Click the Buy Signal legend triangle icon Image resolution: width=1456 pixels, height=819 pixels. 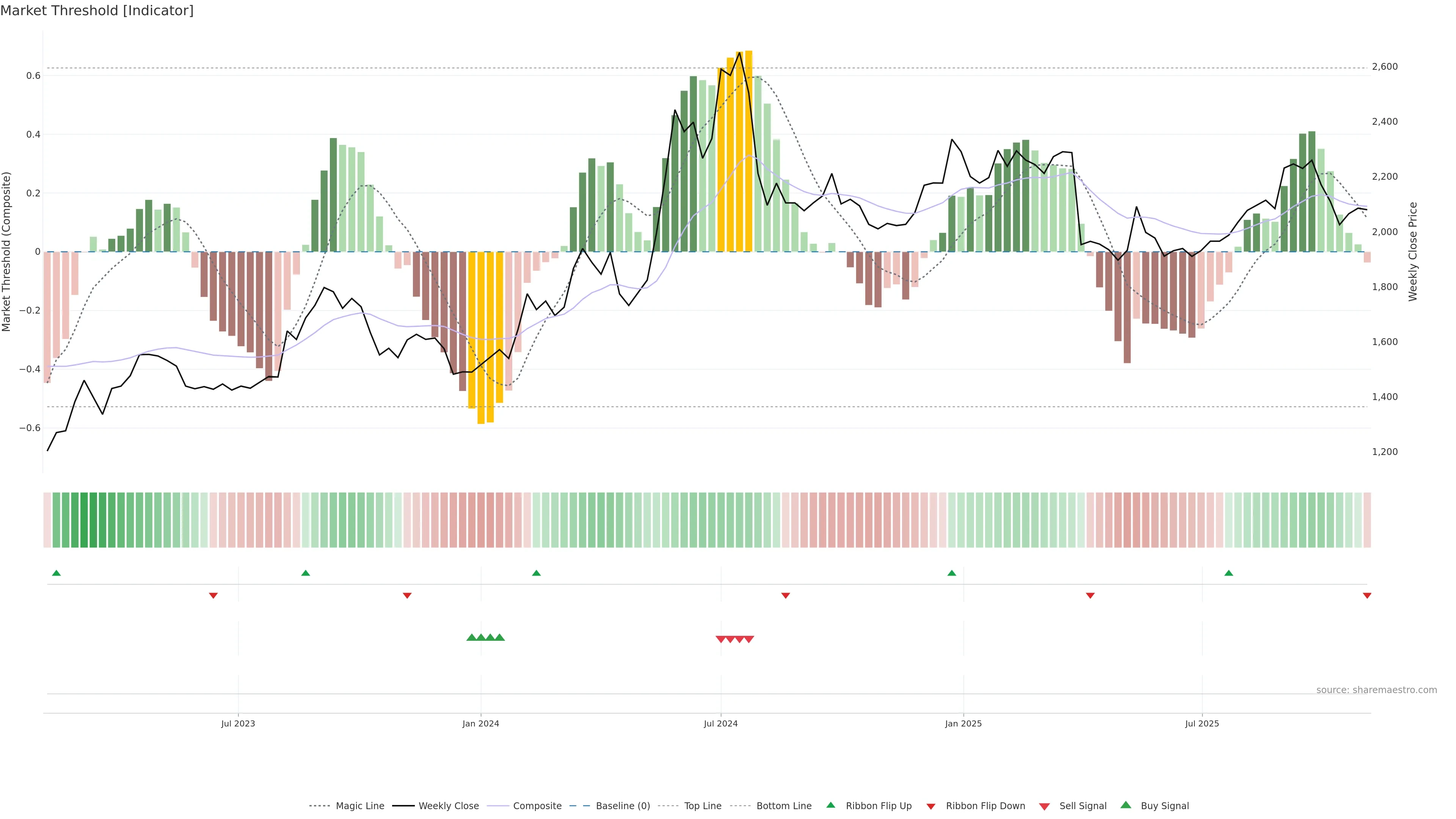tap(1126, 805)
